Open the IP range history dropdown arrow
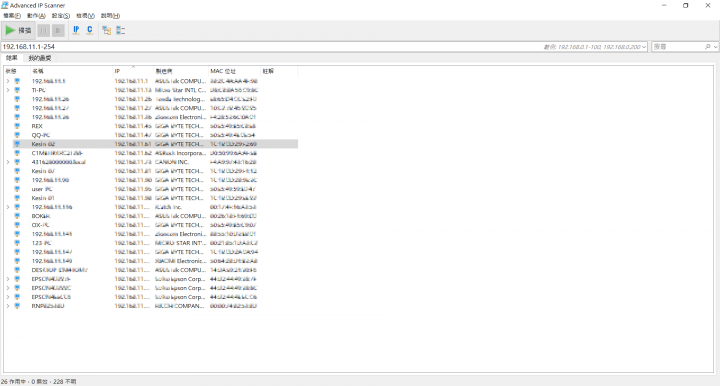The image size is (720, 386). 644,47
